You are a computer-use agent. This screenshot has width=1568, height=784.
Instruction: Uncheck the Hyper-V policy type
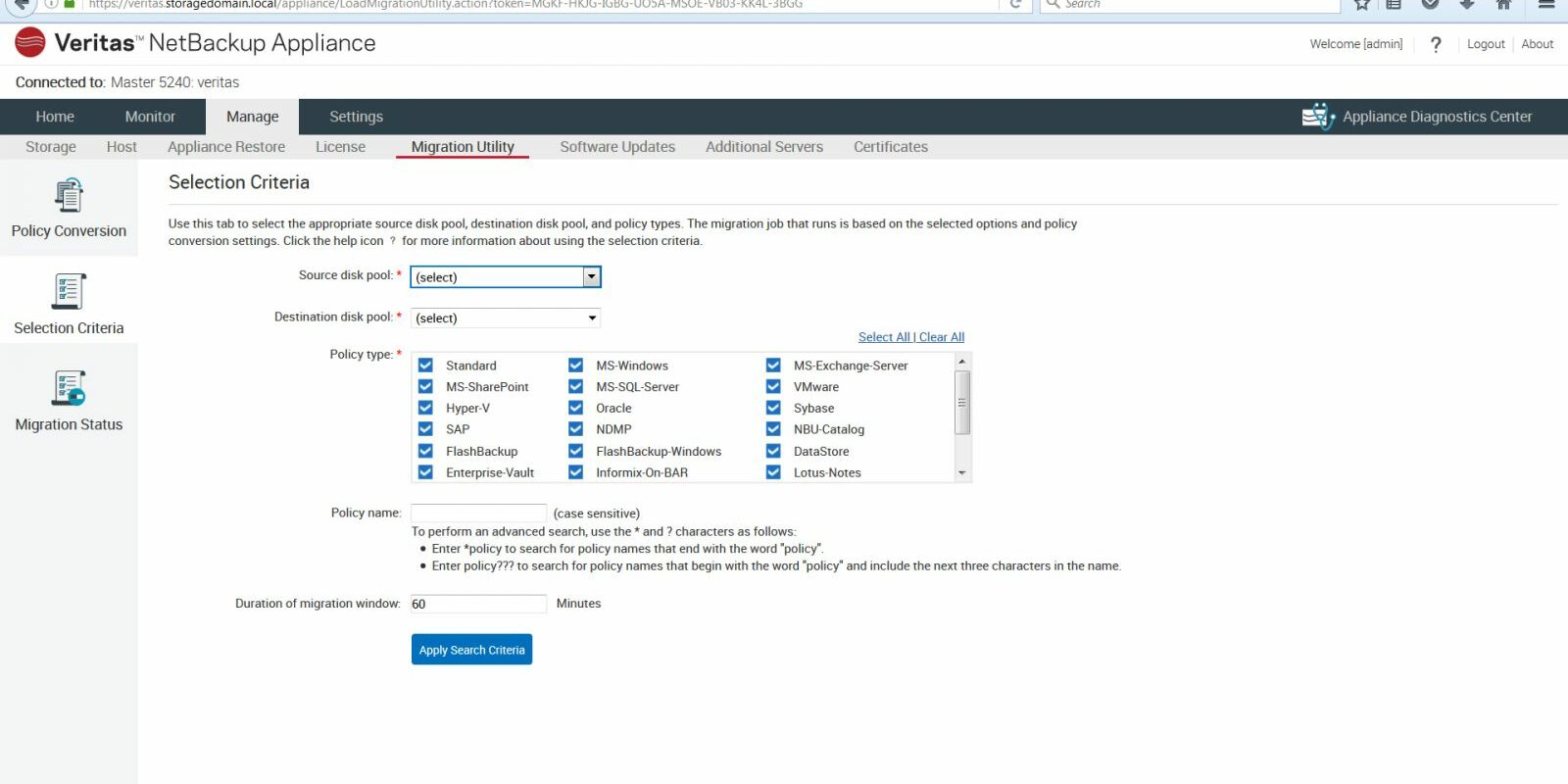point(425,408)
